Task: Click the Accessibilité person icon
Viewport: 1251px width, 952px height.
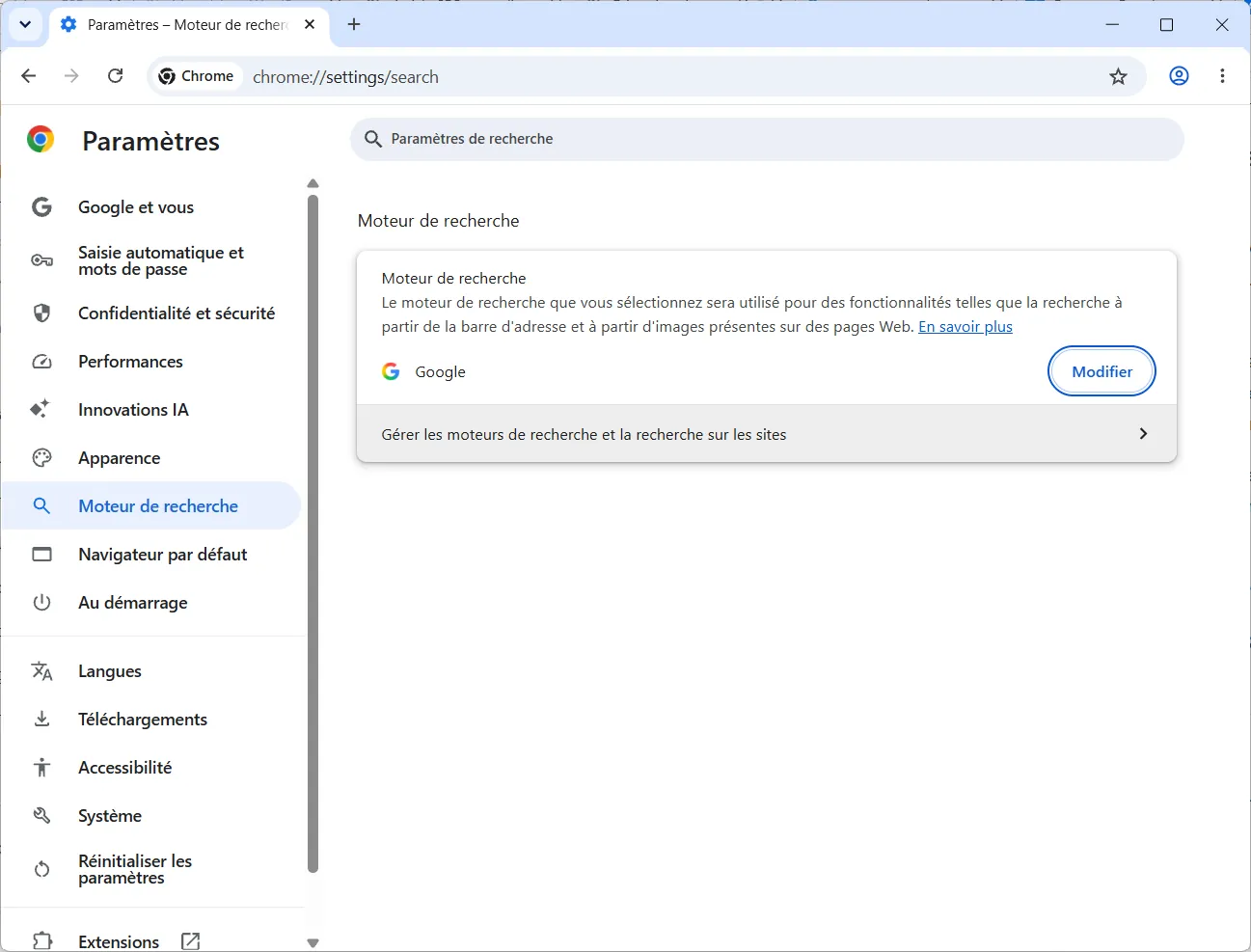Action: coord(41,768)
